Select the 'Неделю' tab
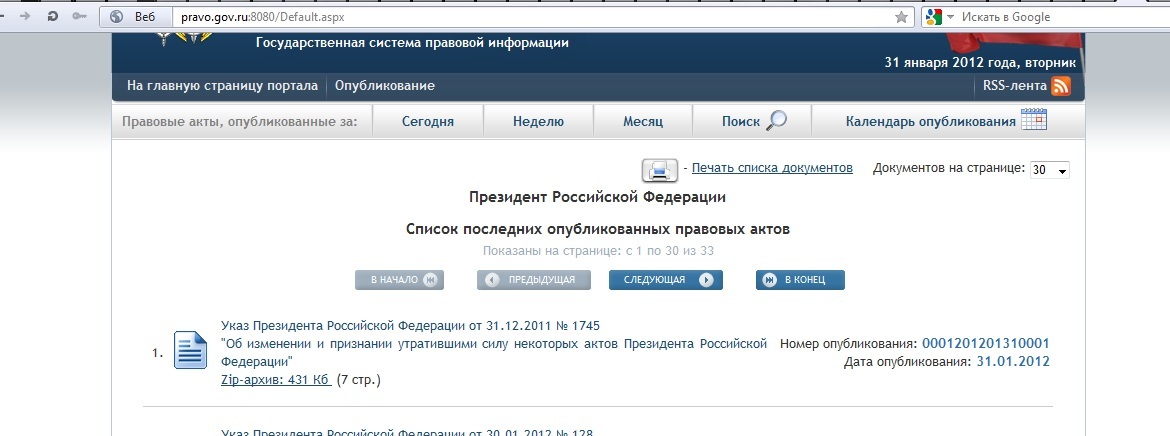The image size is (1170, 436). click(538, 121)
